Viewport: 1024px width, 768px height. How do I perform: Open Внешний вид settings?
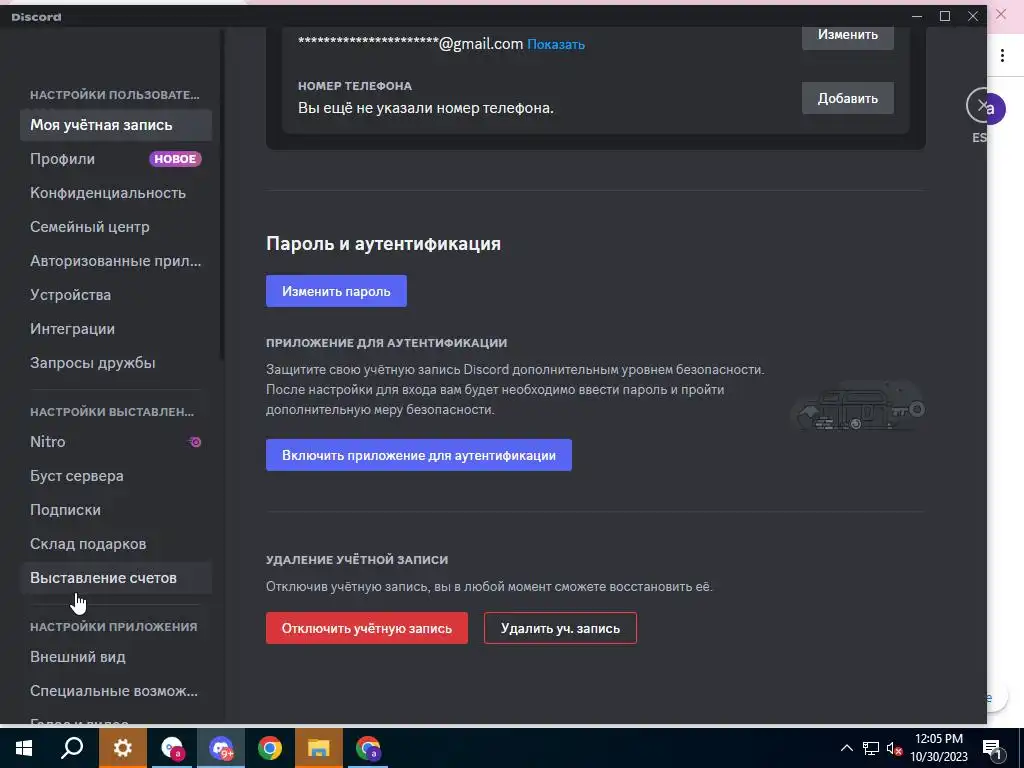(116, 657)
